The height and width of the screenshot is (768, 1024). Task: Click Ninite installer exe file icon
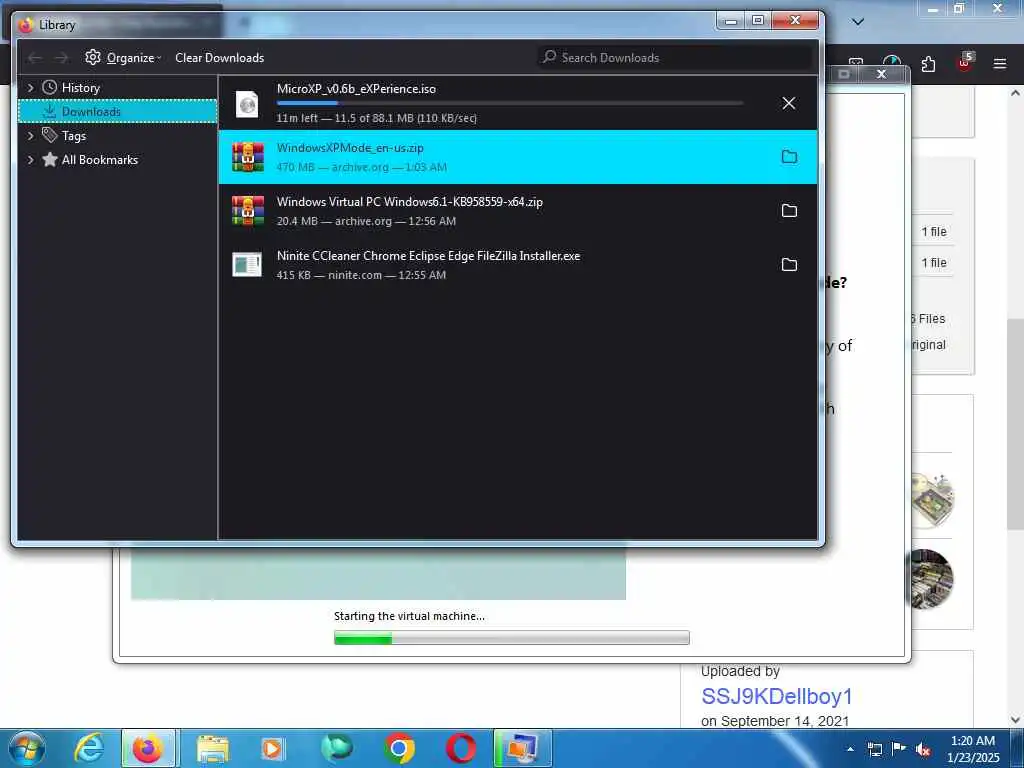(247, 264)
